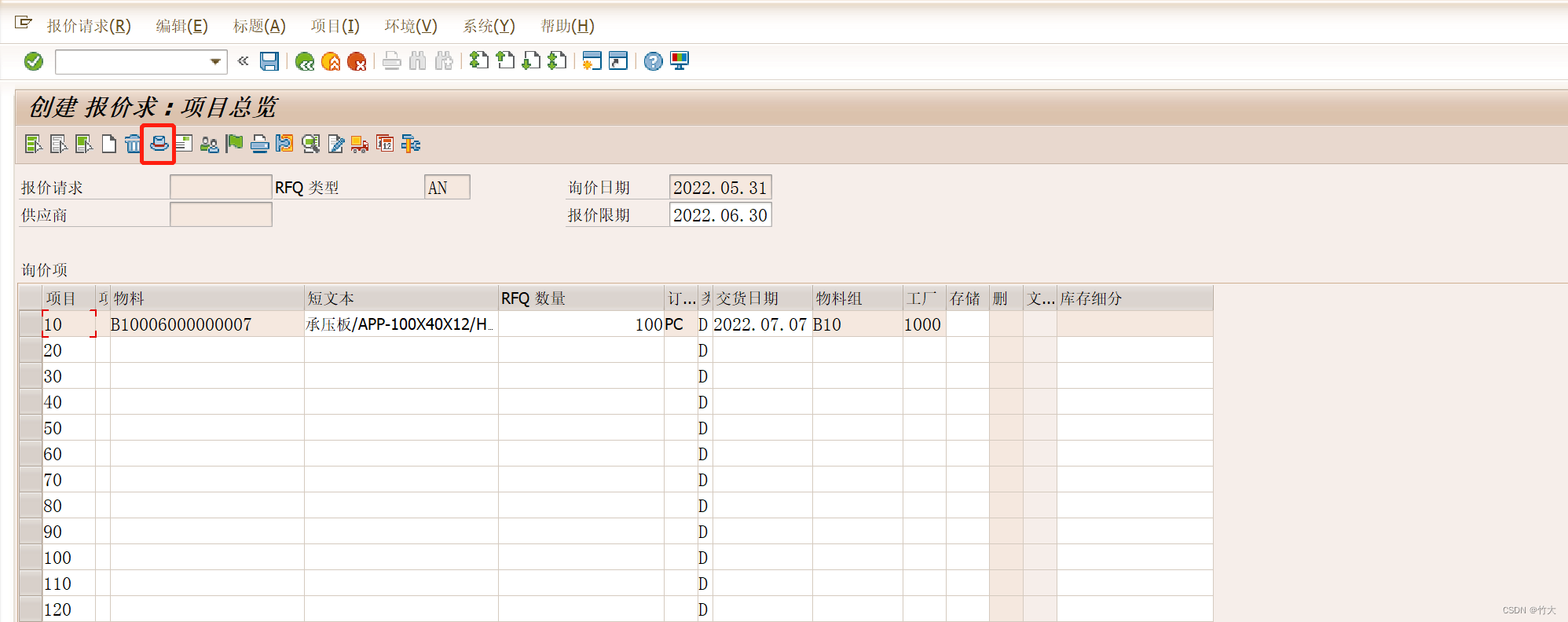Collapse the command field with double-chevron icon
This screenshot has width=1568, height=622.
[x=244, y=60]
